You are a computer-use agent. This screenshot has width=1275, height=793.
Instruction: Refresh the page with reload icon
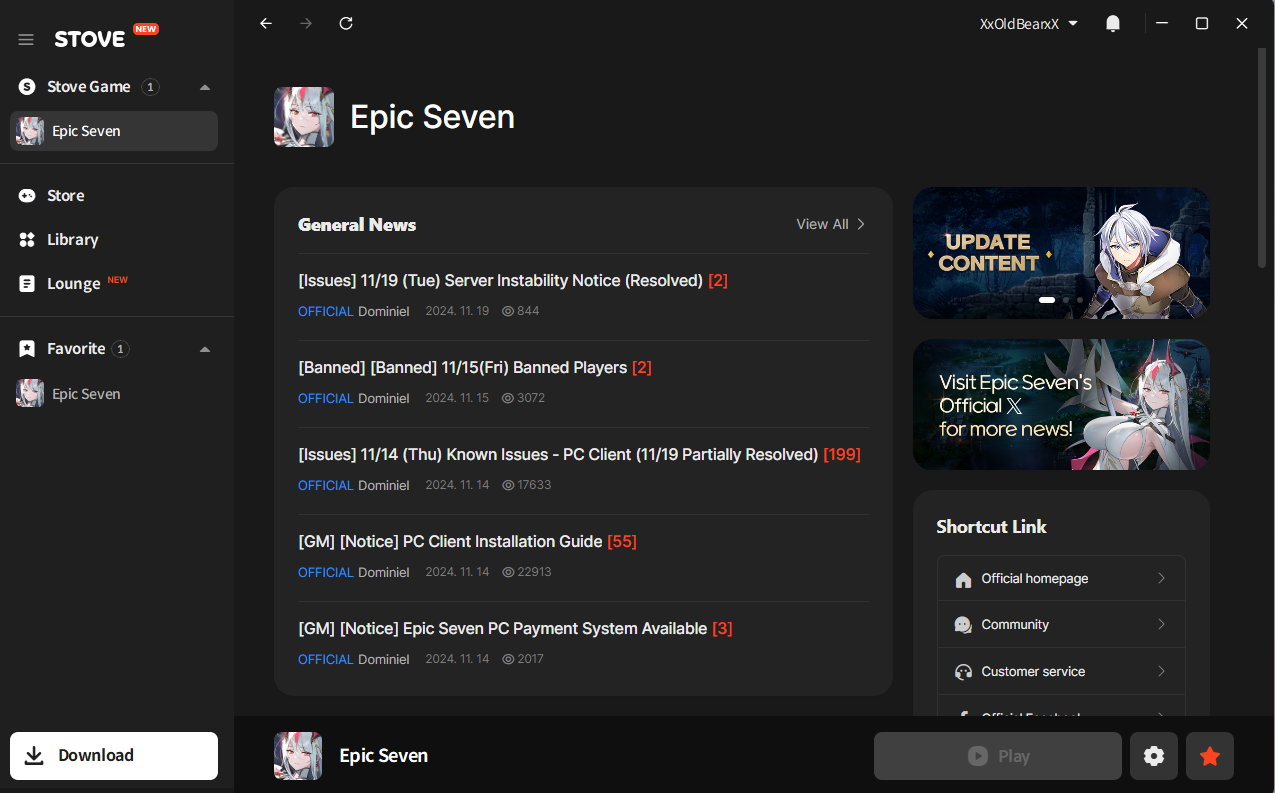pos(346,23)
